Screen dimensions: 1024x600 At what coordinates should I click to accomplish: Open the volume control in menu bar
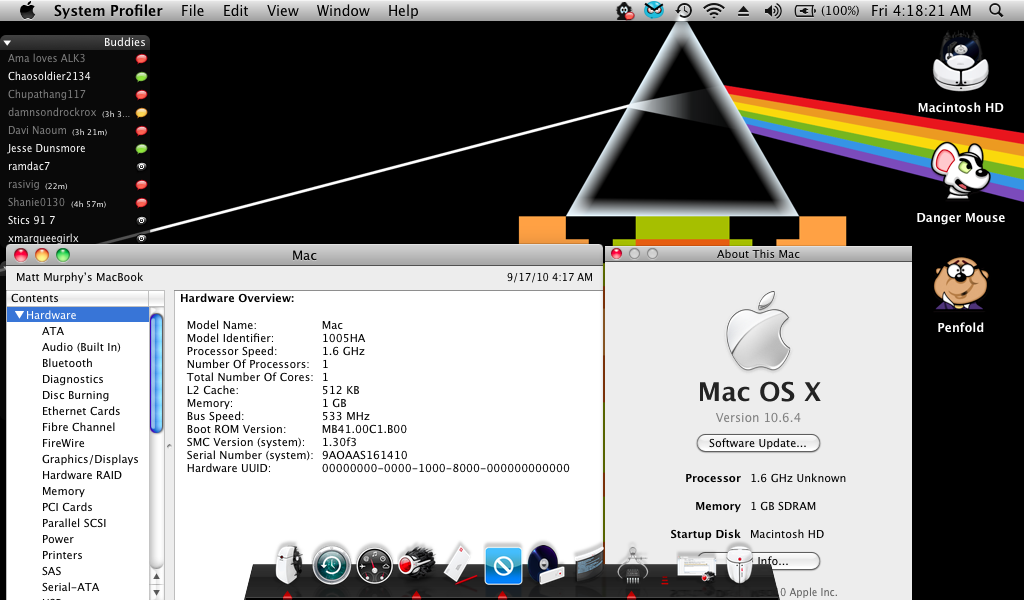click(773, 10)
